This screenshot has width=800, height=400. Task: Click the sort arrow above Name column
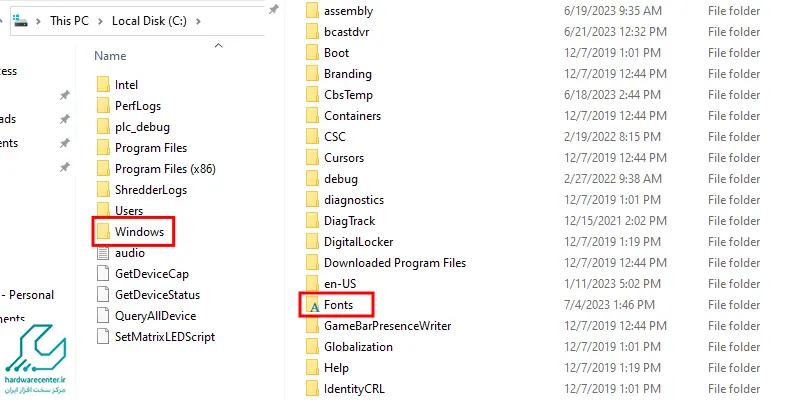tap(219, 46)
